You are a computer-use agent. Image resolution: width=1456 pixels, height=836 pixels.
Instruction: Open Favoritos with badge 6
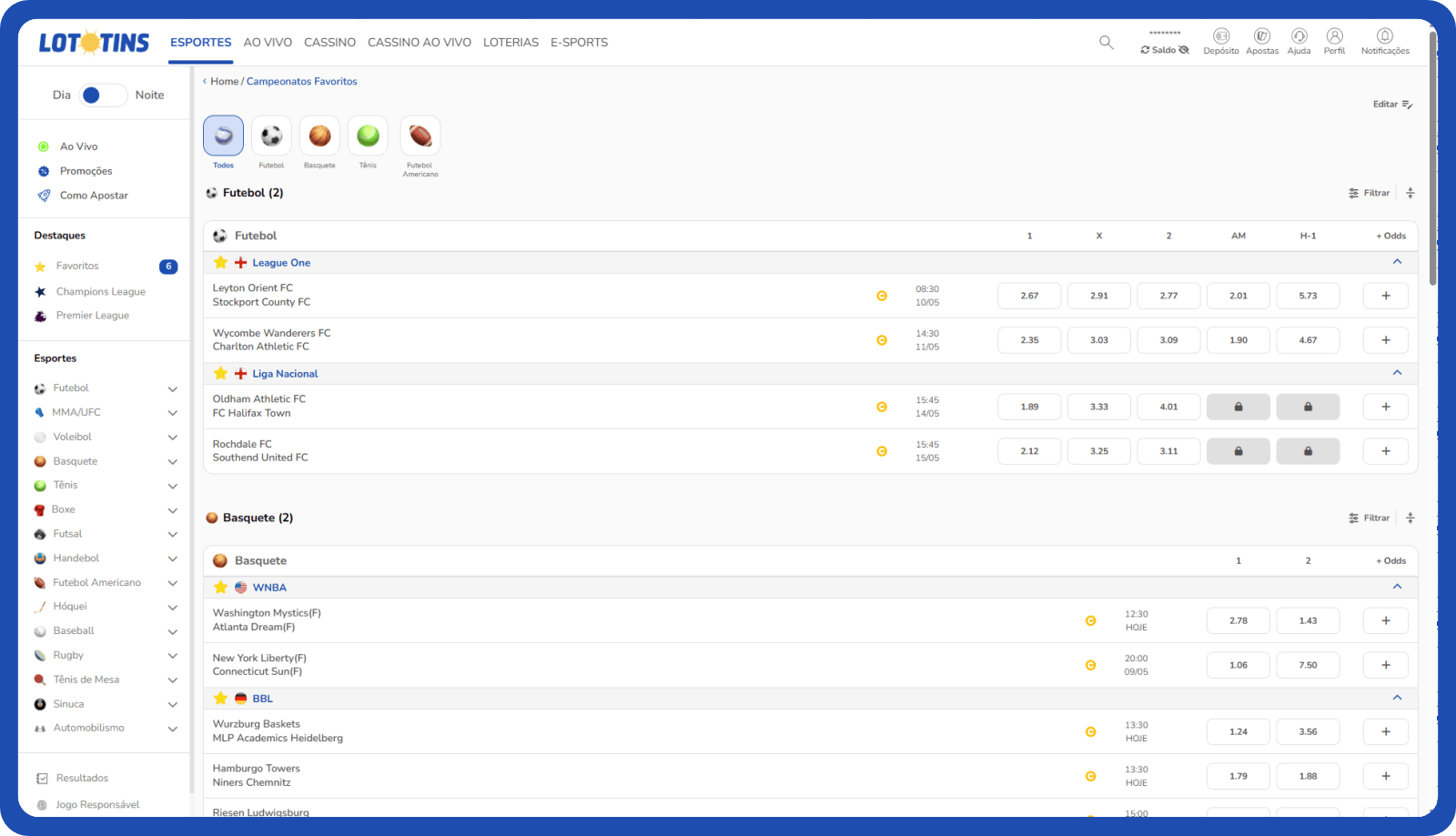coord(106,267)
